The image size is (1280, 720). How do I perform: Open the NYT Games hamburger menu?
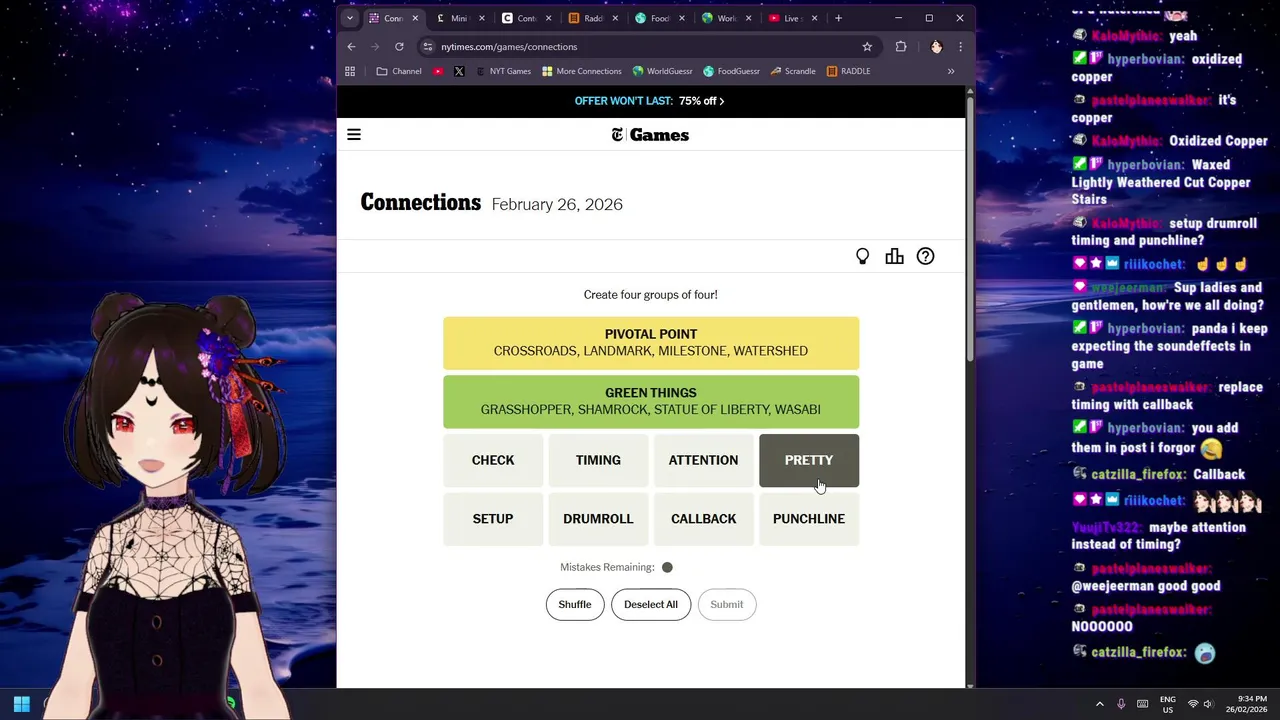point(354,135)
